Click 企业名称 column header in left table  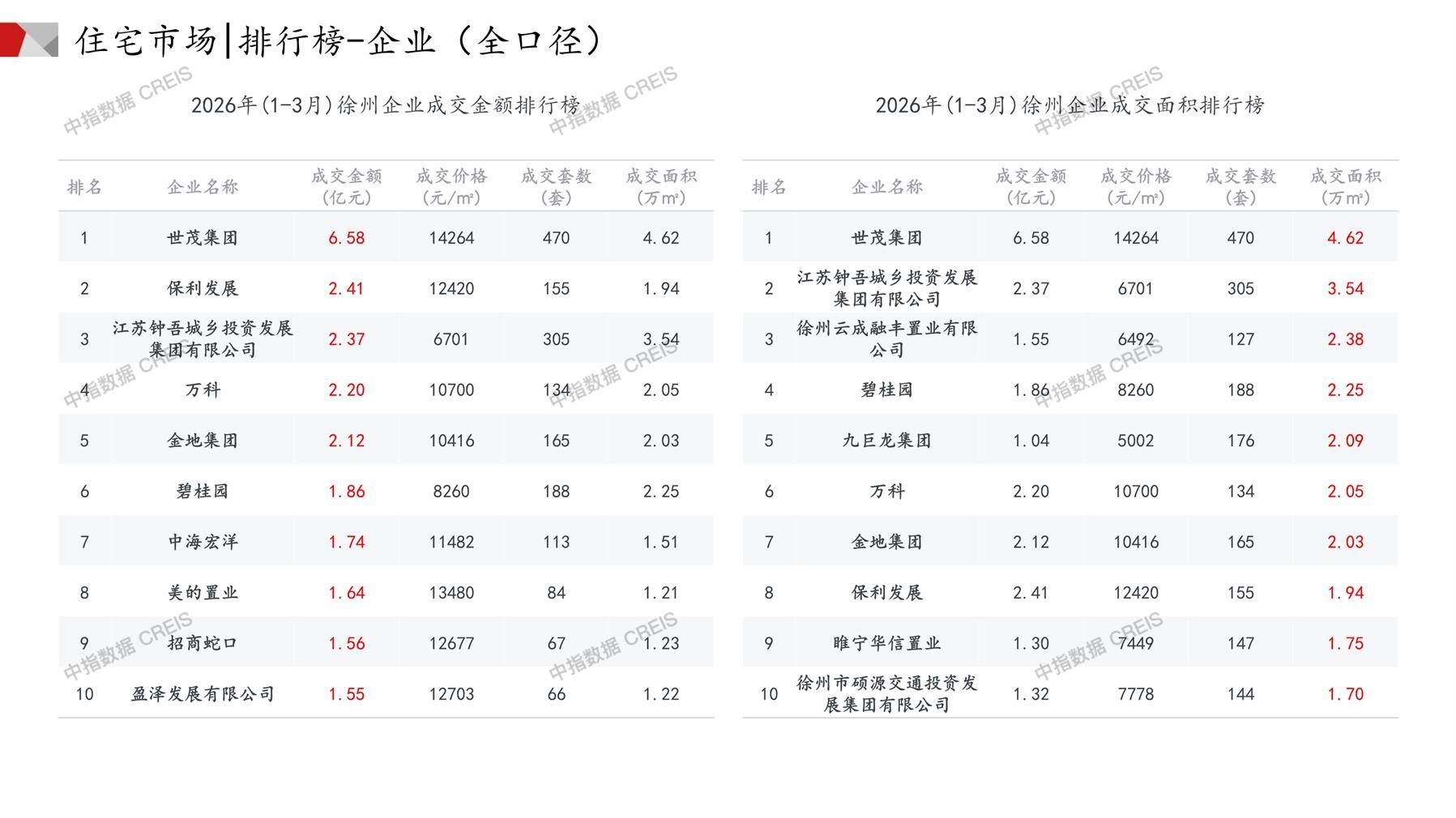(x=203, y=187)
